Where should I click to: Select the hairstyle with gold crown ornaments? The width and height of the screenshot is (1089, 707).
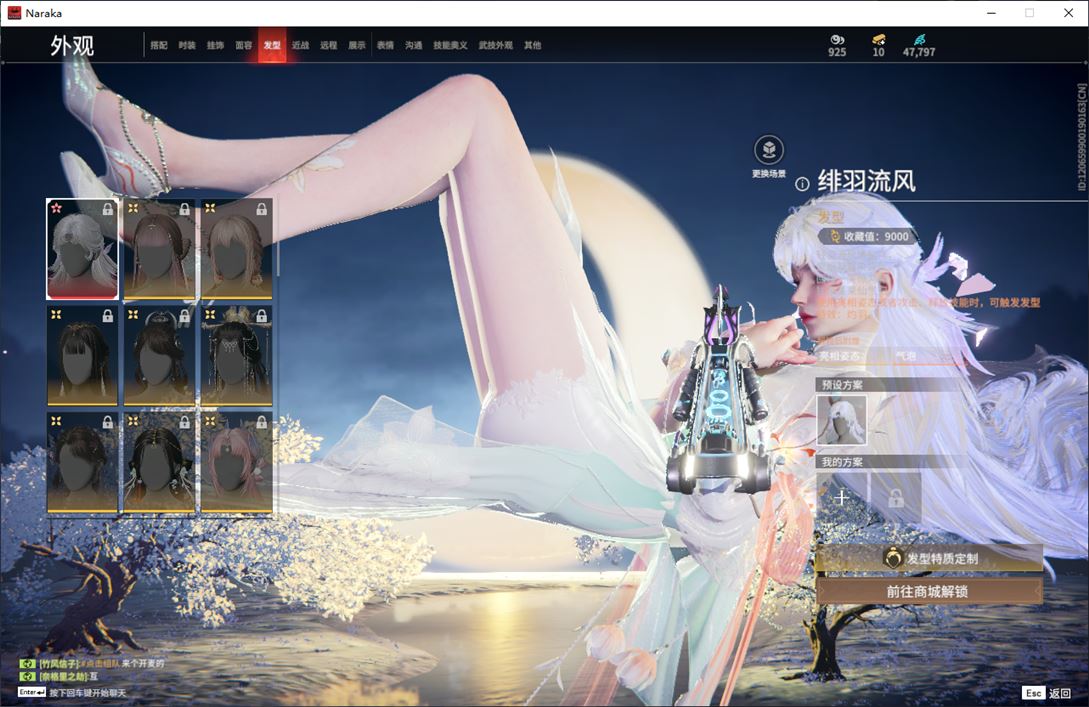tap(236, 356)
